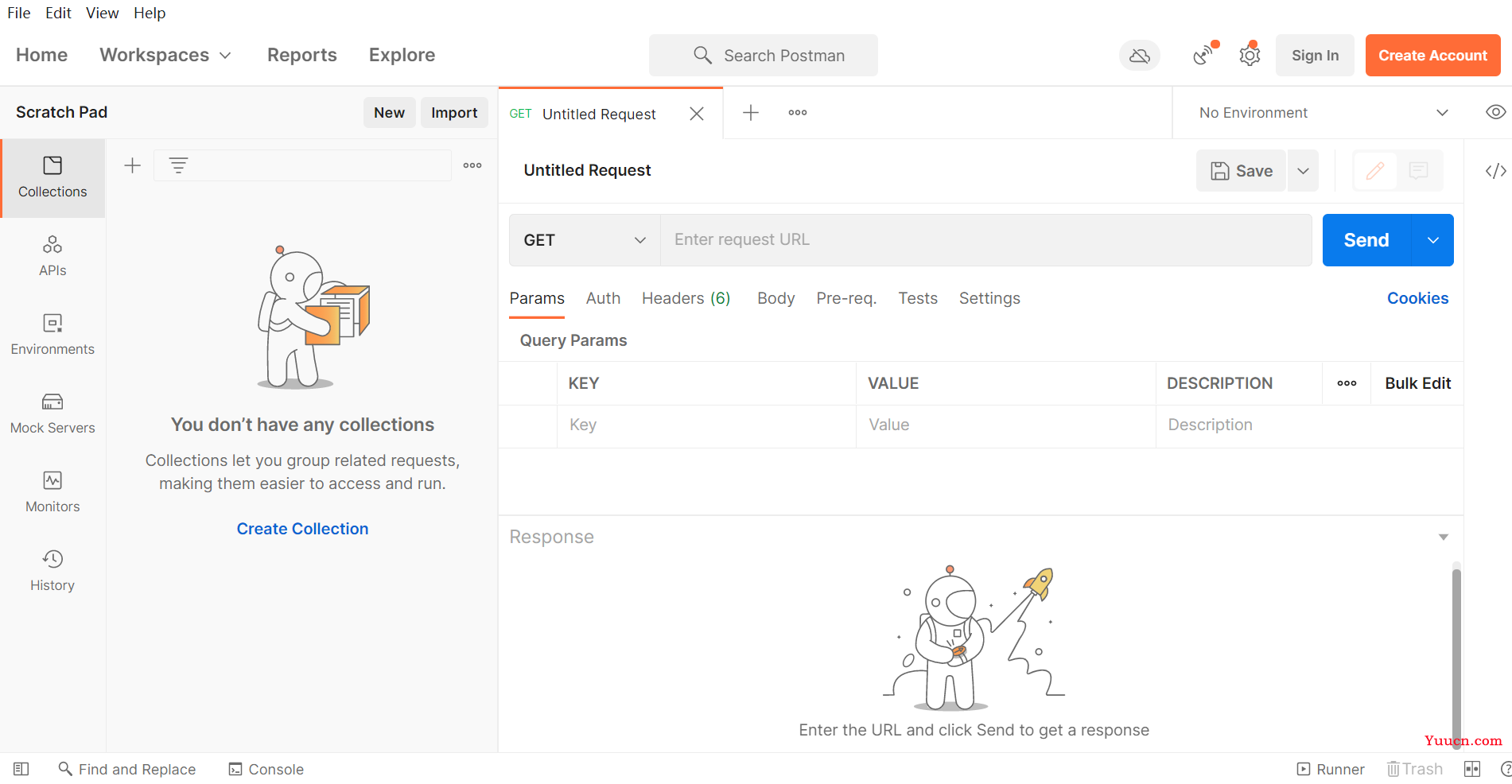This screenshot has width=1512, height=784.
Task: Click the Enter request URL field
Action: [986, 240]
